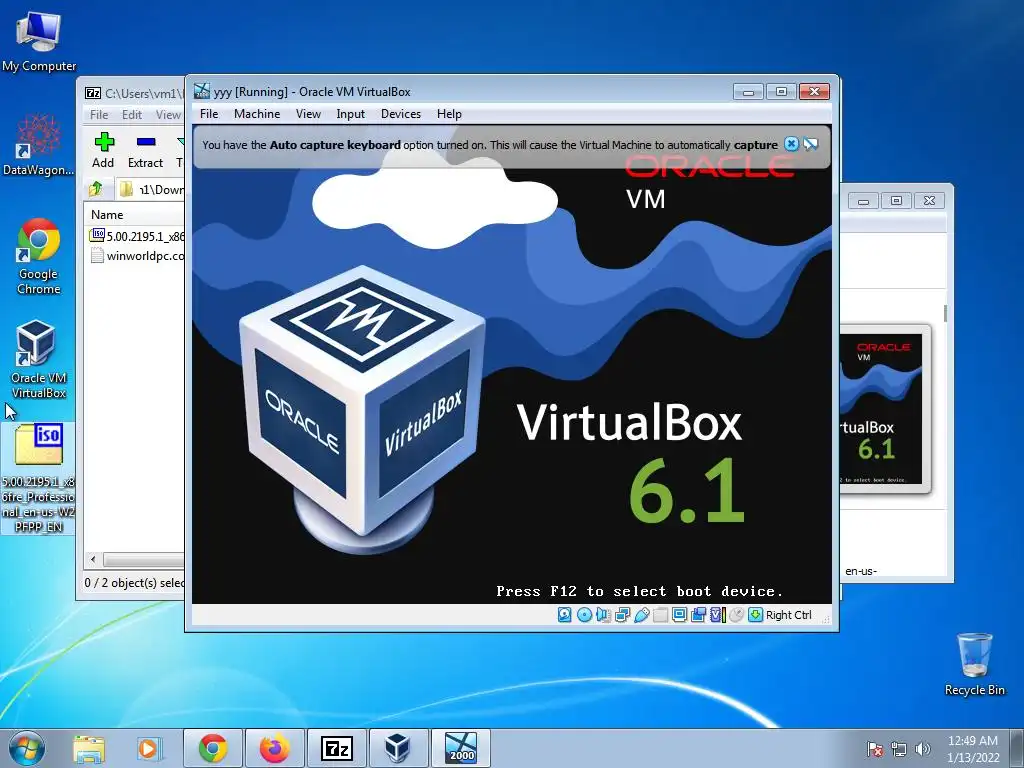Click the Add button in 7-Zip toolbar
The image size is (1024, 768).
pyautogui.click(x=103, y=151)
